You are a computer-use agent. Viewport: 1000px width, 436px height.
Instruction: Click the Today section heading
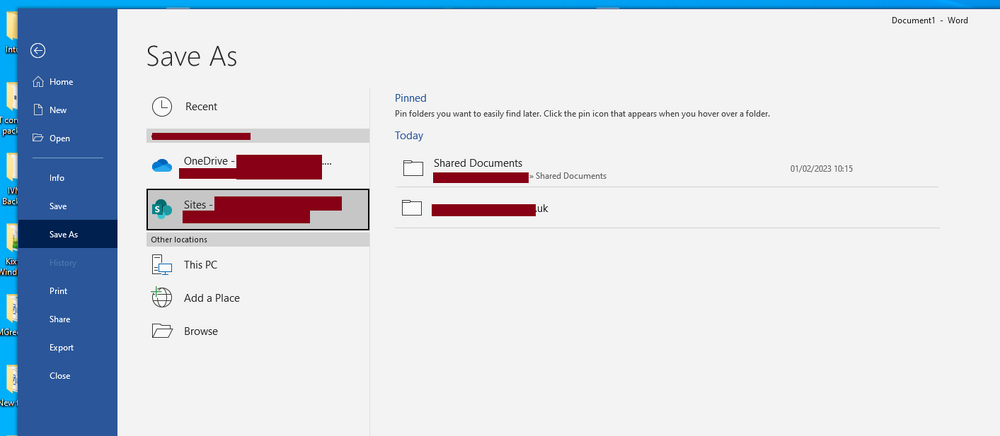pos(409,135)
